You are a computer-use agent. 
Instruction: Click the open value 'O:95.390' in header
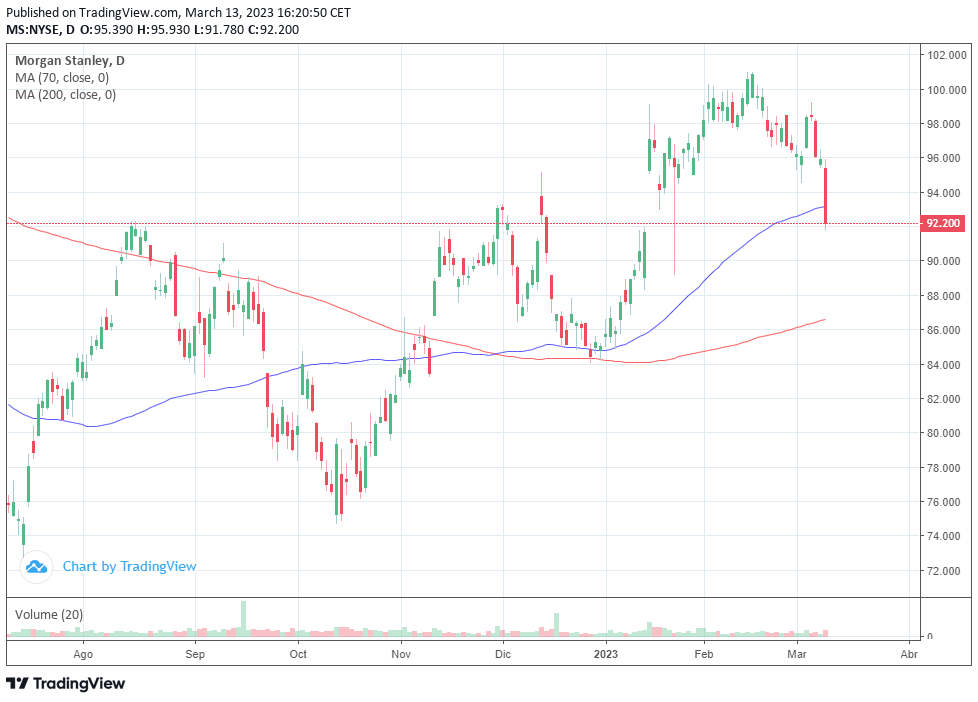pyautogui.click(x=107, y=30)
